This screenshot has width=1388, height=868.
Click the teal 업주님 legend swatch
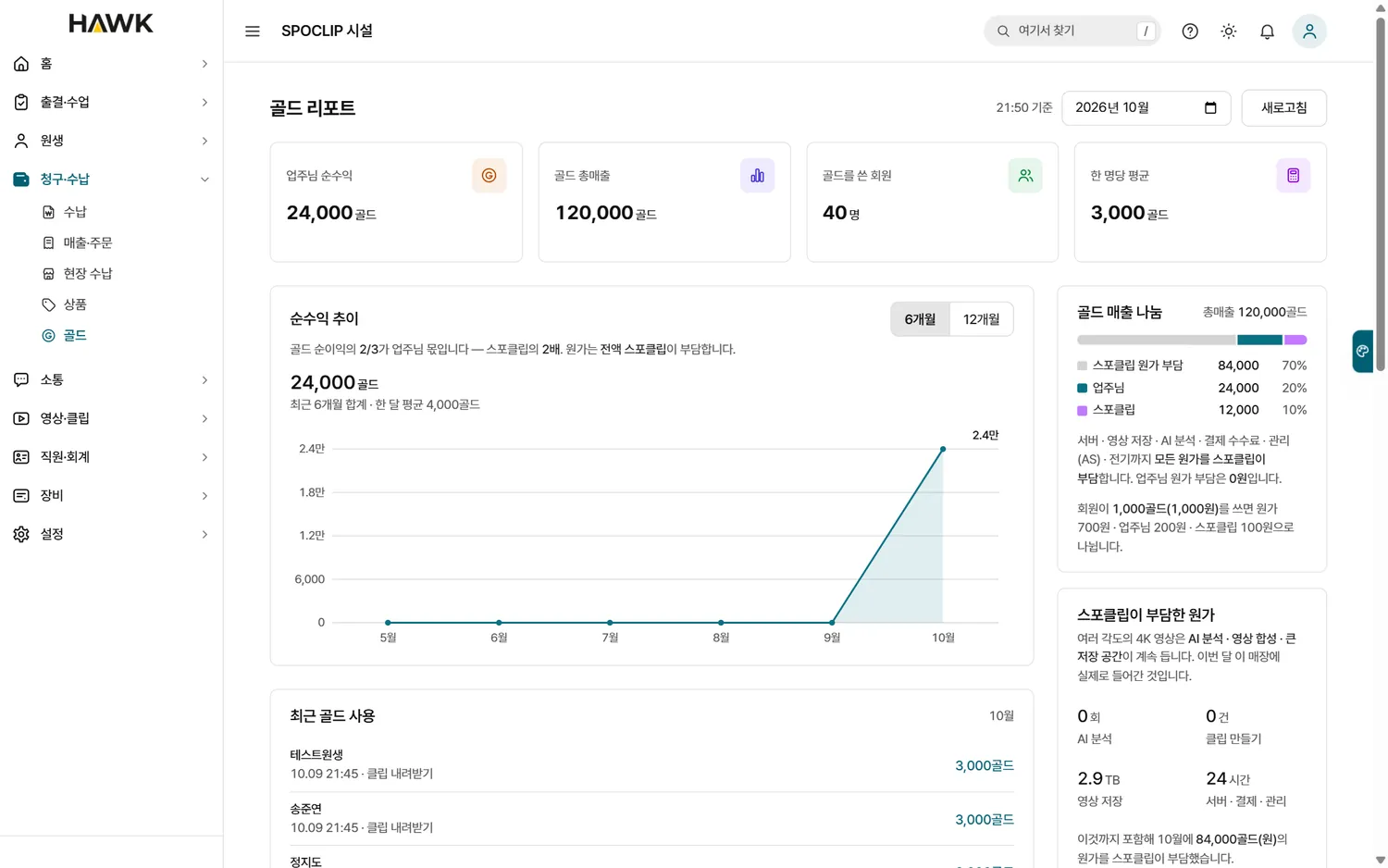coord(1083,388)
